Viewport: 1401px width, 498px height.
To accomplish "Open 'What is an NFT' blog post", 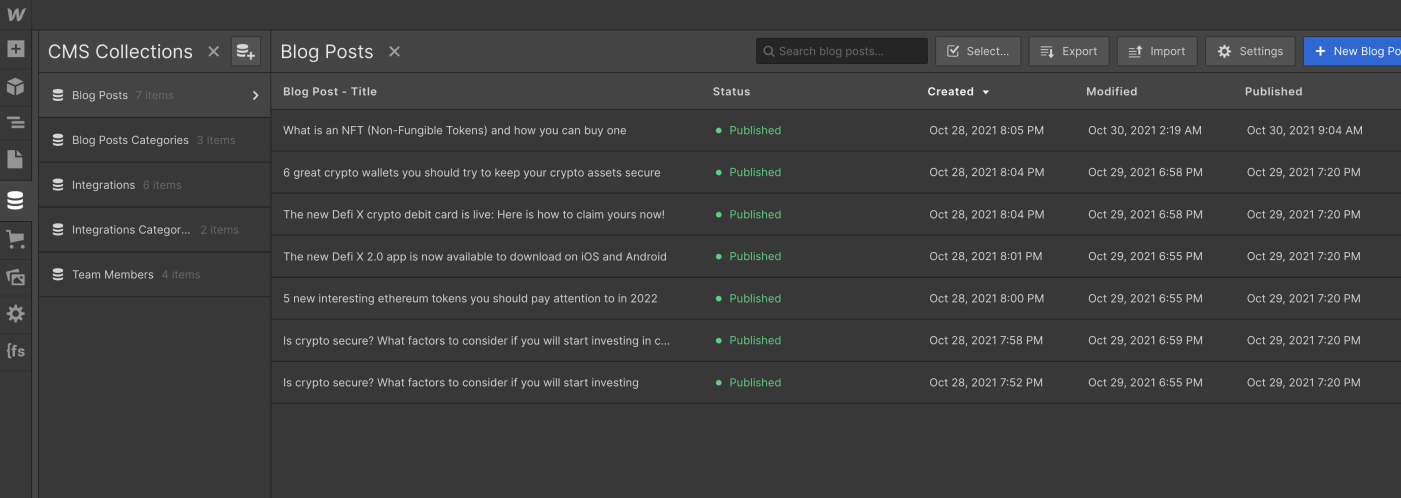I will coord(455,130).
